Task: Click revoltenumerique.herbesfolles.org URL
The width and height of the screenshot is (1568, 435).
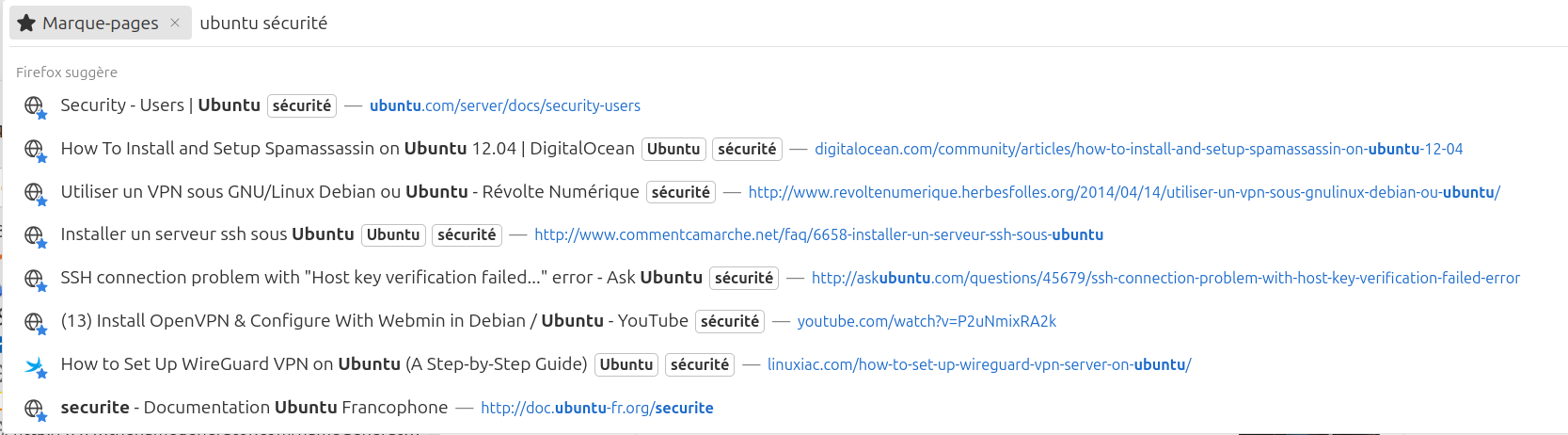Action: (1124, 192)
